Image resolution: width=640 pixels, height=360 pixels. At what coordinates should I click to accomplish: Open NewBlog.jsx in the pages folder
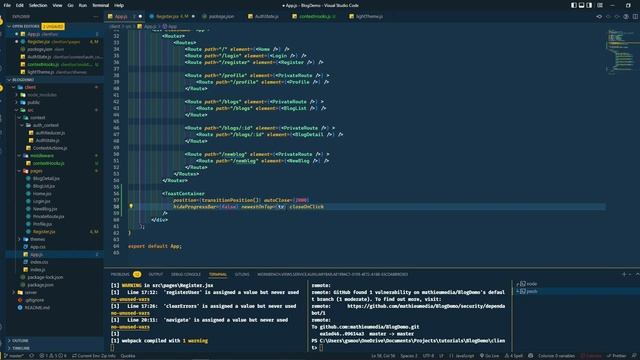(x=45, y=209)
